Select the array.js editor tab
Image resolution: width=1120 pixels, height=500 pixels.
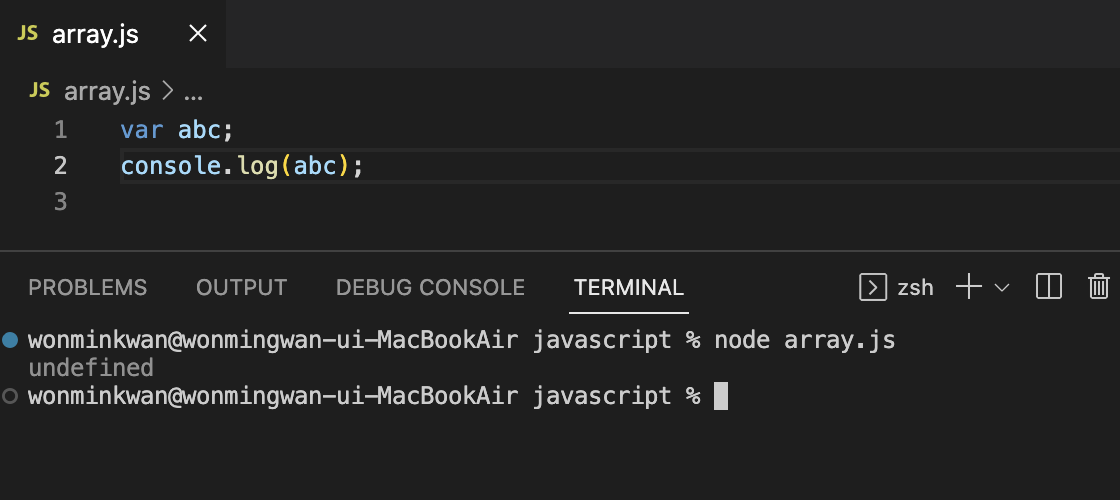[95, 34]
